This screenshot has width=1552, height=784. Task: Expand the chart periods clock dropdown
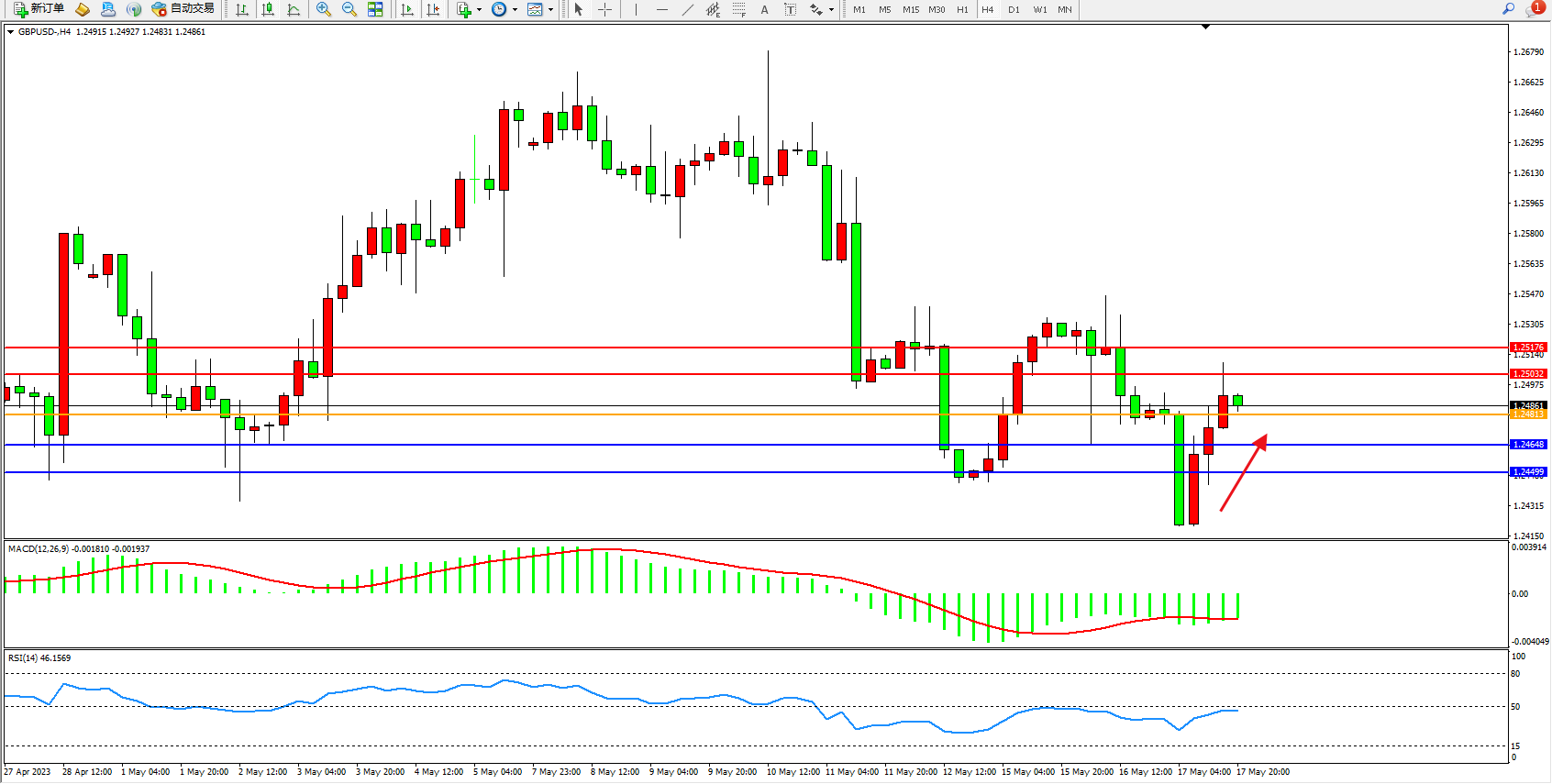click(x=515, y=10)
